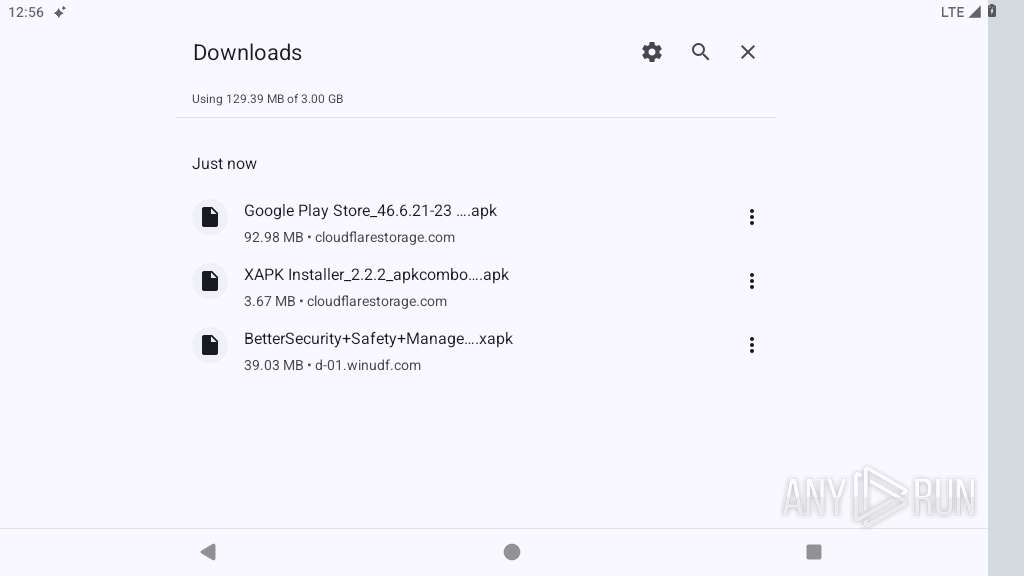Open XAPK Installer_2.2.2_apkcombo apk file
Image resolution: width=1024 pixels, height=576 pixels.
(376, 275)
